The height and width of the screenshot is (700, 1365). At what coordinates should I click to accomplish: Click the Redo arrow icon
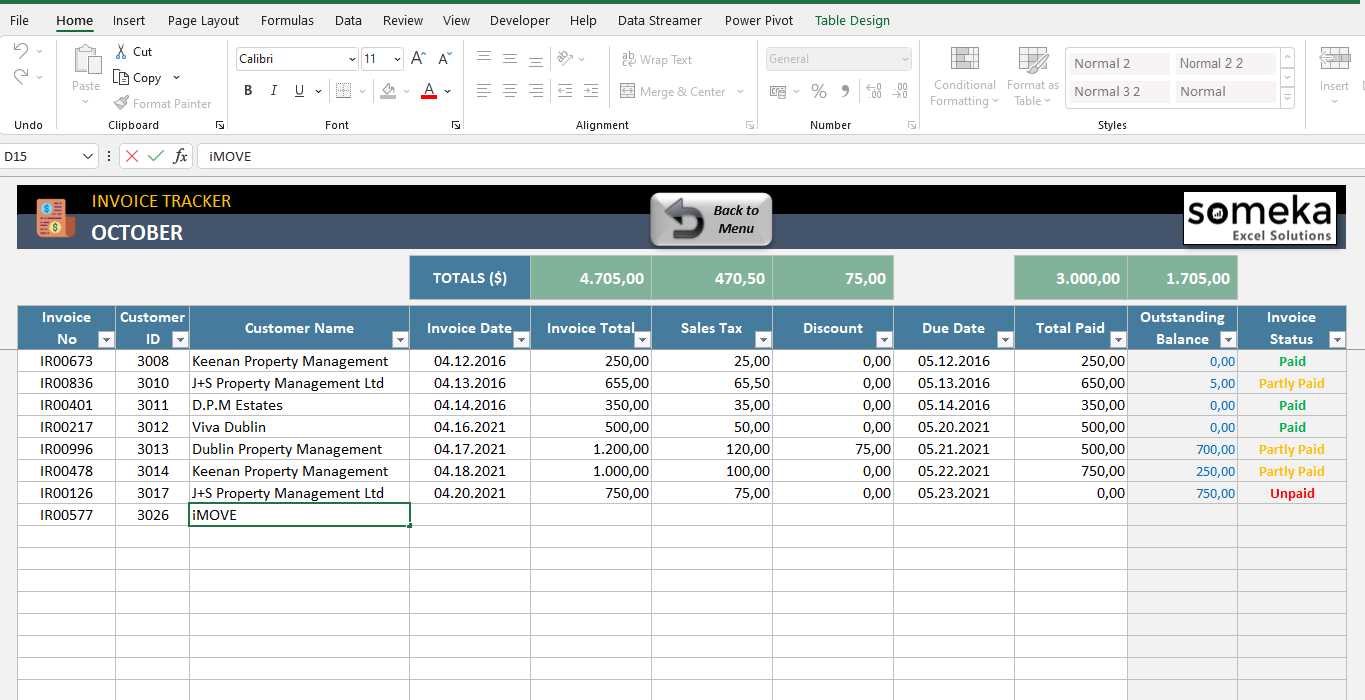[x=21, y=76]
